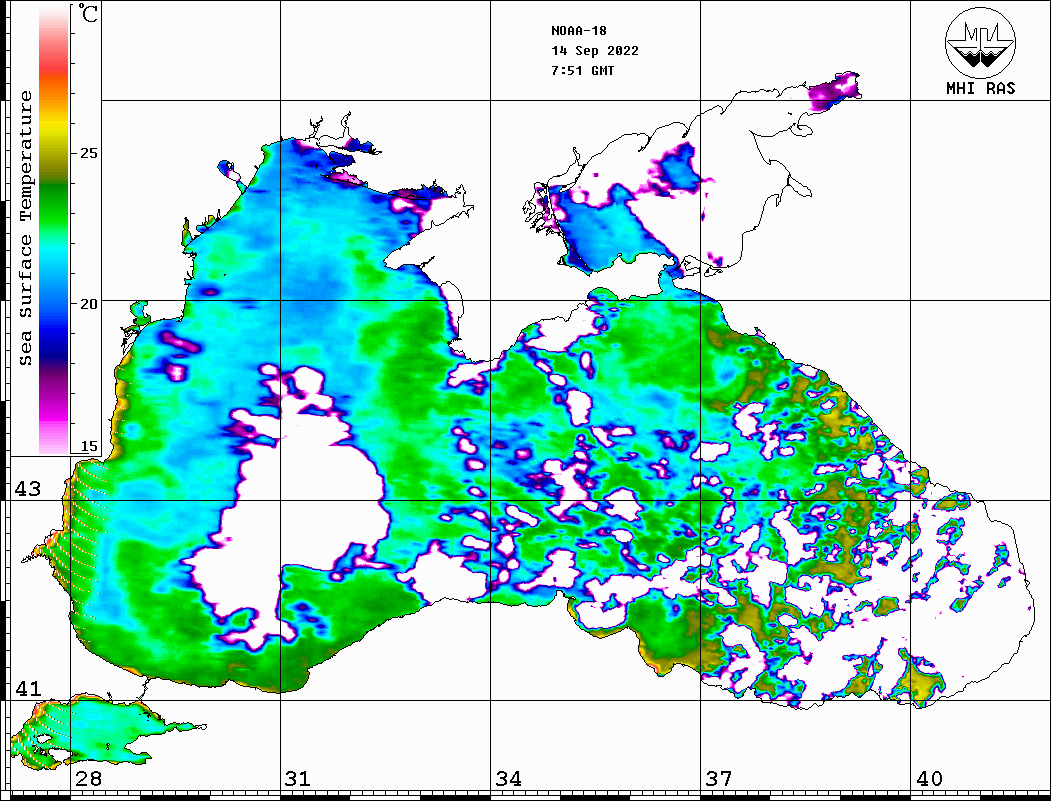The image size is (1051, 801).
Task: Click longitude label 40
Action: click(929, 778)
